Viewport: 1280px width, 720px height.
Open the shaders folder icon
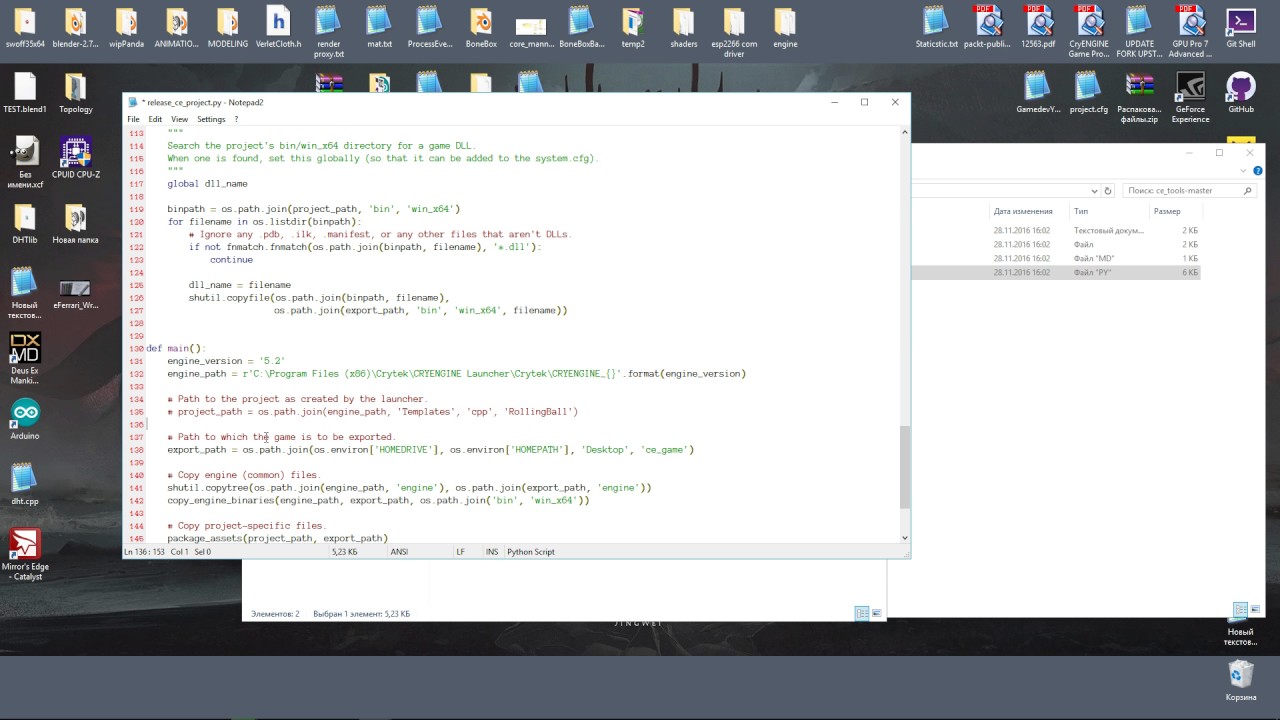pos(683,28)
